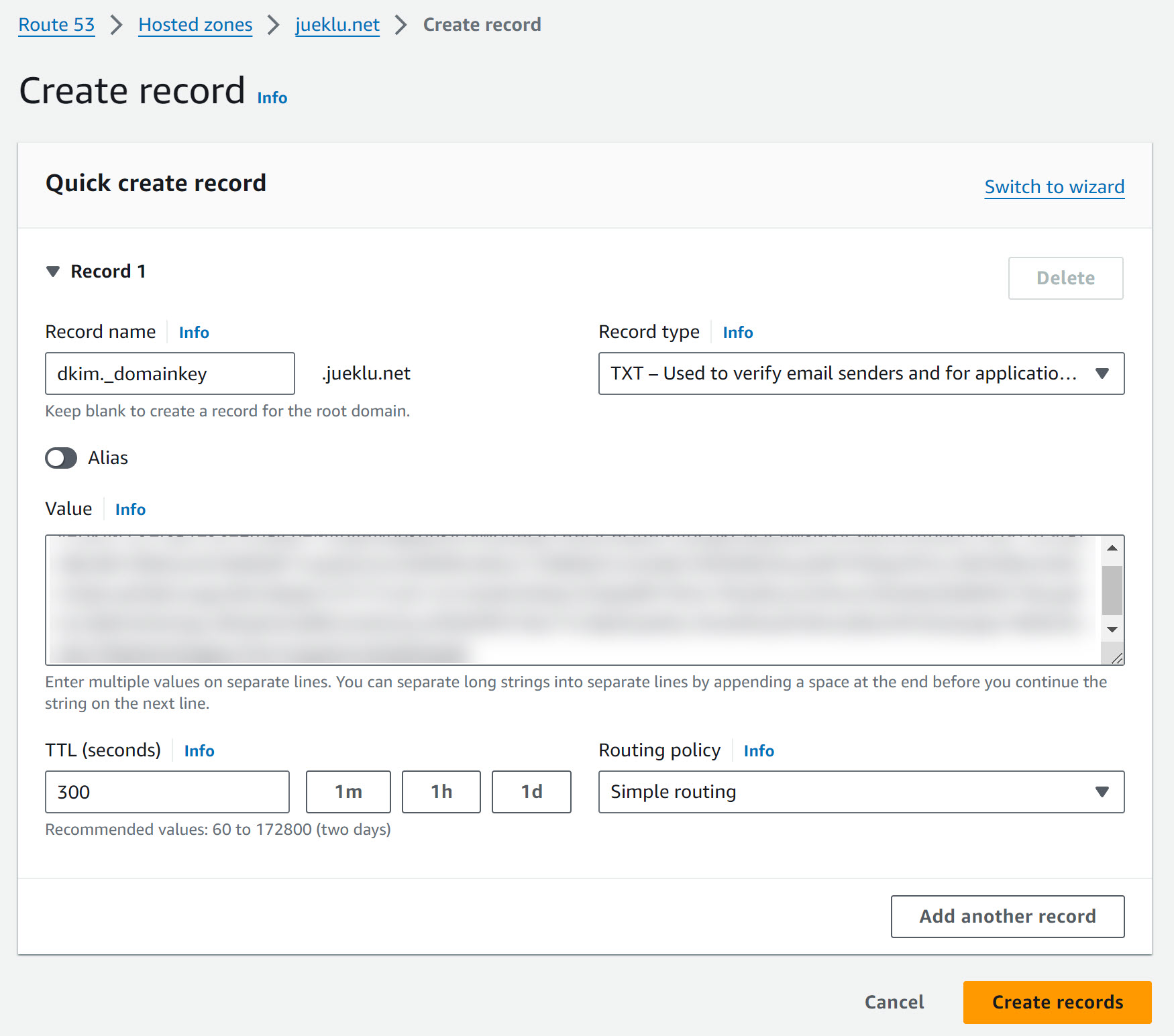Go to Route 53 breadcrumb
Viewport: 1174px width, 1036px height.
56,25
